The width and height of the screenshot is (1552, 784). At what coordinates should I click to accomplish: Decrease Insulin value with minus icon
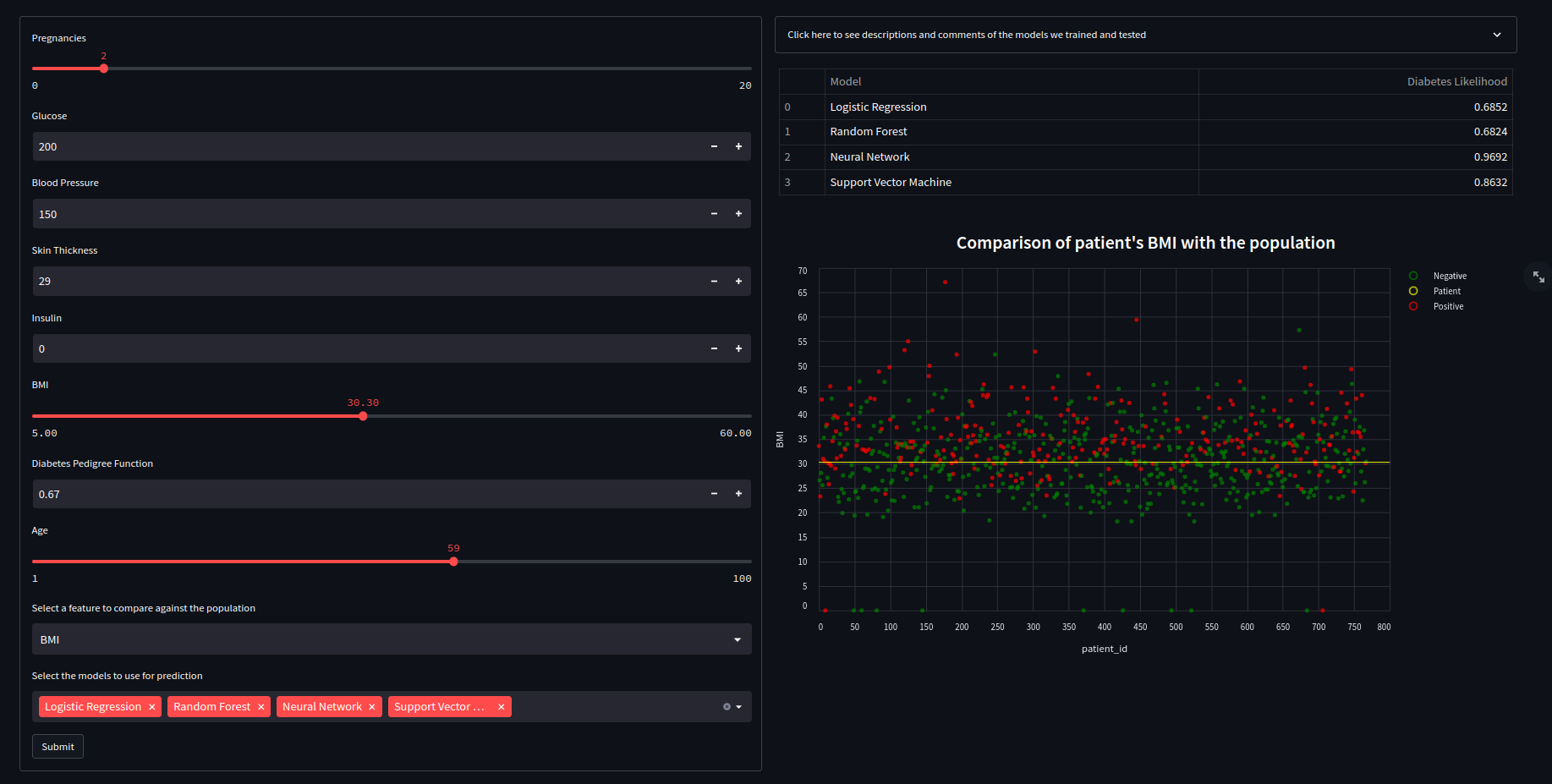point(714,348)
